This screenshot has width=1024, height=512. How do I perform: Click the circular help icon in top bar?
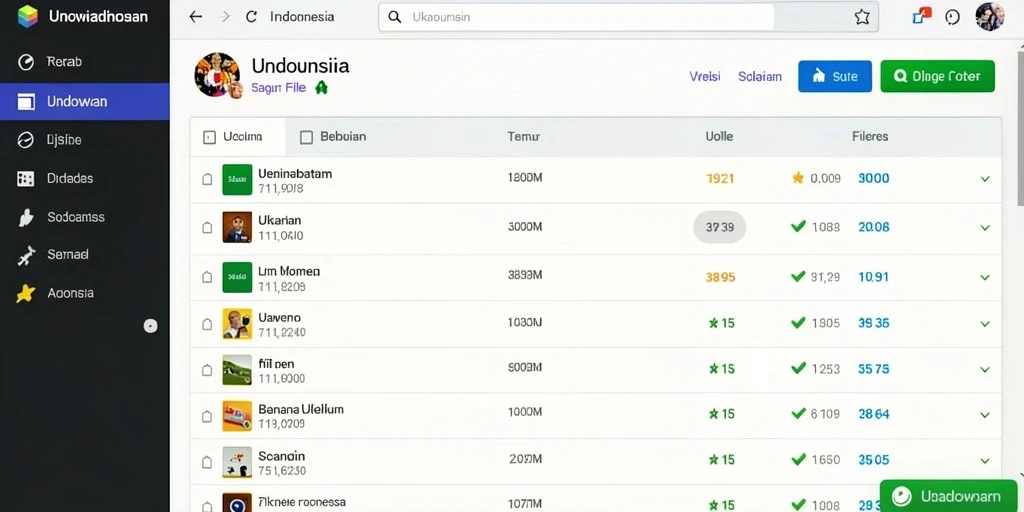pos(953,18)
